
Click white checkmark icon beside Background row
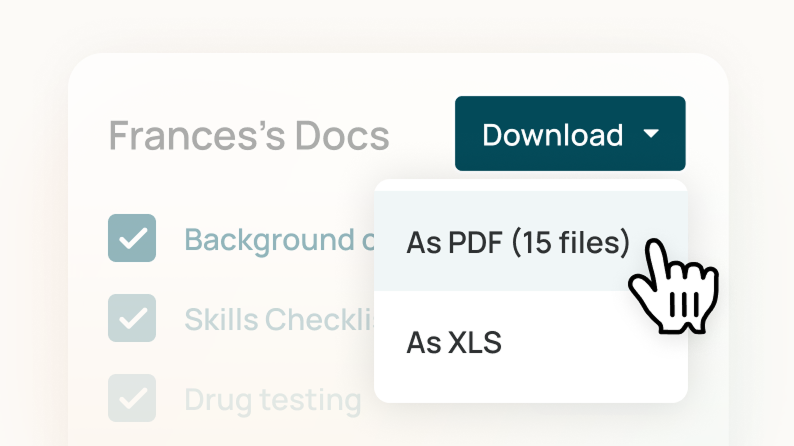point(132,239)
